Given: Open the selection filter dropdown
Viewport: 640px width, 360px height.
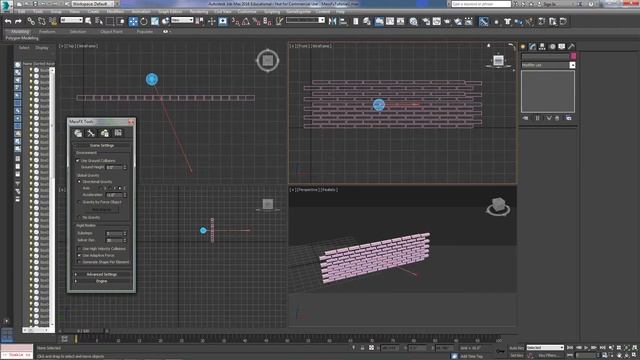Looking at the screenshot, I should point(71,20).
